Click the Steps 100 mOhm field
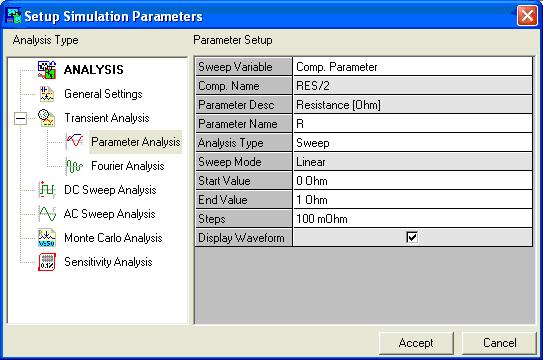This screenshot has height=360, width=543. pyautogui.click(x=412, y=219)
